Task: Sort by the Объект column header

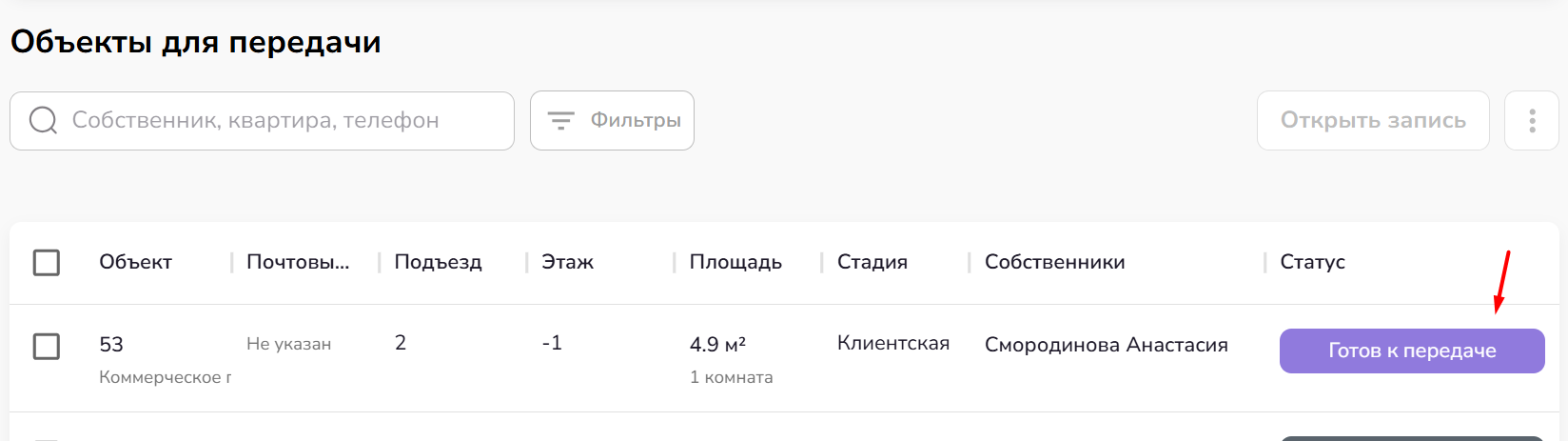Action: [135, 262]
